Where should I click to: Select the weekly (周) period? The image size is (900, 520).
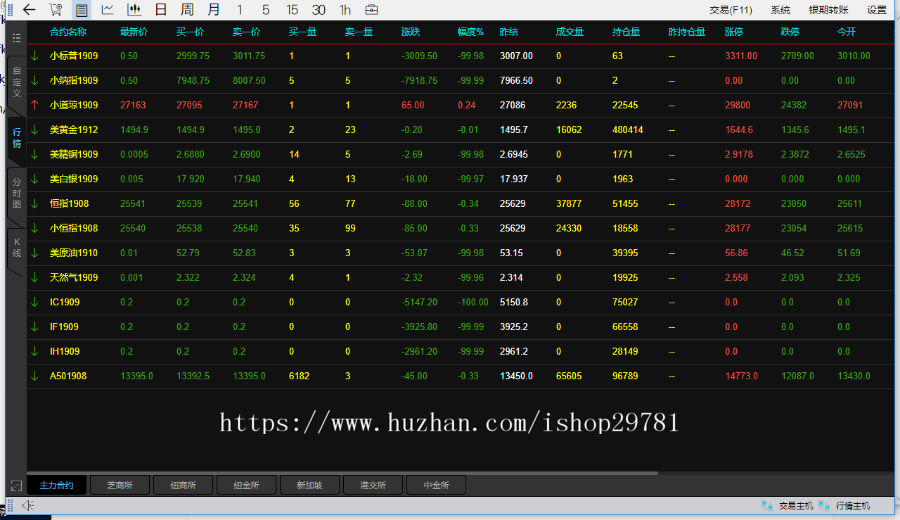(187, 9)
